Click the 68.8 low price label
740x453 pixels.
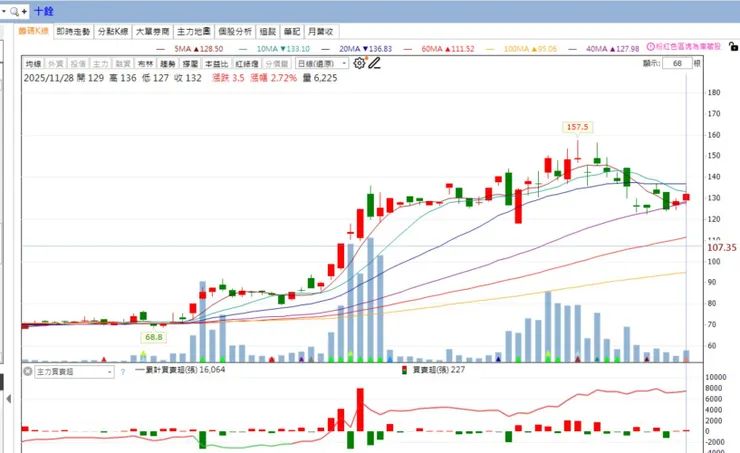(154, 337)
